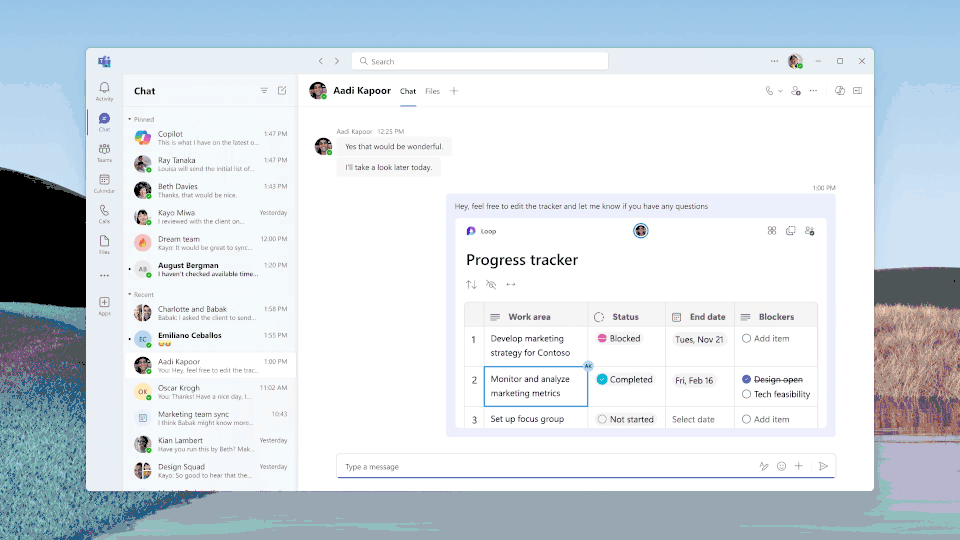The width and height of the screenshot is (960, 540).
Task: Open the Tues, Nov 21 date picker
Action: coord(699,339)
